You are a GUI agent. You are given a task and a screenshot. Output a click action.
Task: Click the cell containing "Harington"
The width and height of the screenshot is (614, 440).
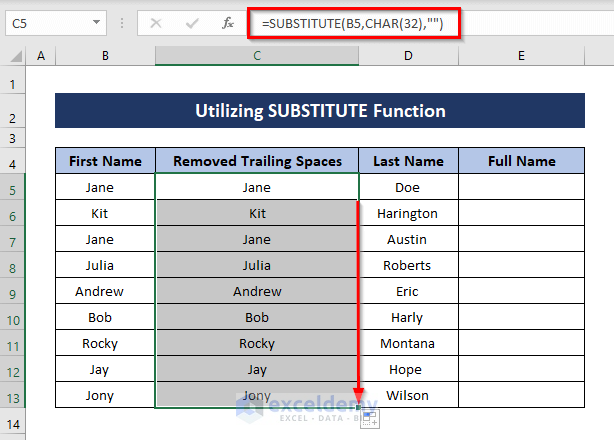click(x=408, y=213)
